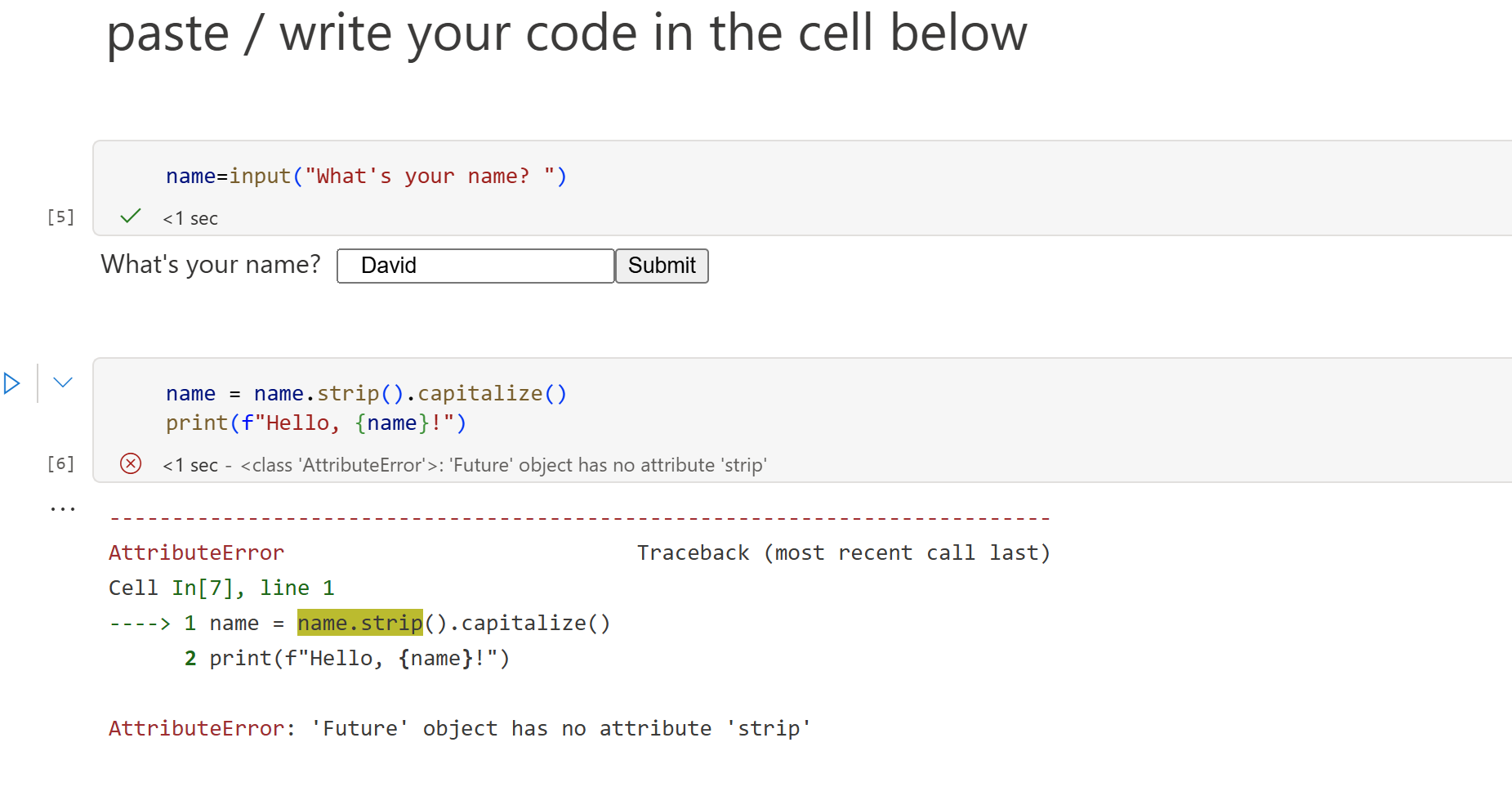
Task: Focus the name input field containing David
Action: click(475, 266)
